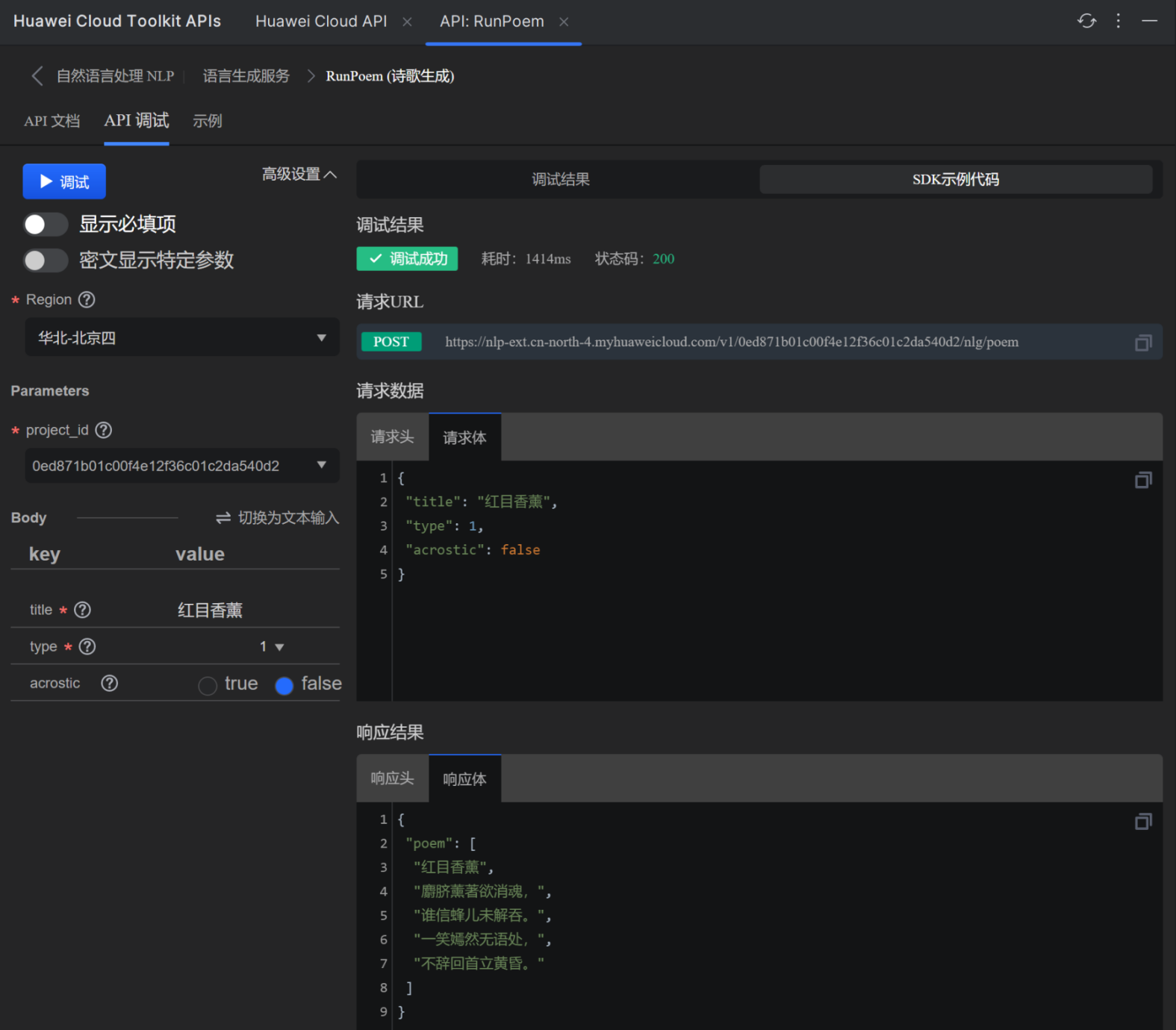Click the response line 一笑嫣然无语处
Viewport: 1176px width, 1030px height.
point(482,940)
